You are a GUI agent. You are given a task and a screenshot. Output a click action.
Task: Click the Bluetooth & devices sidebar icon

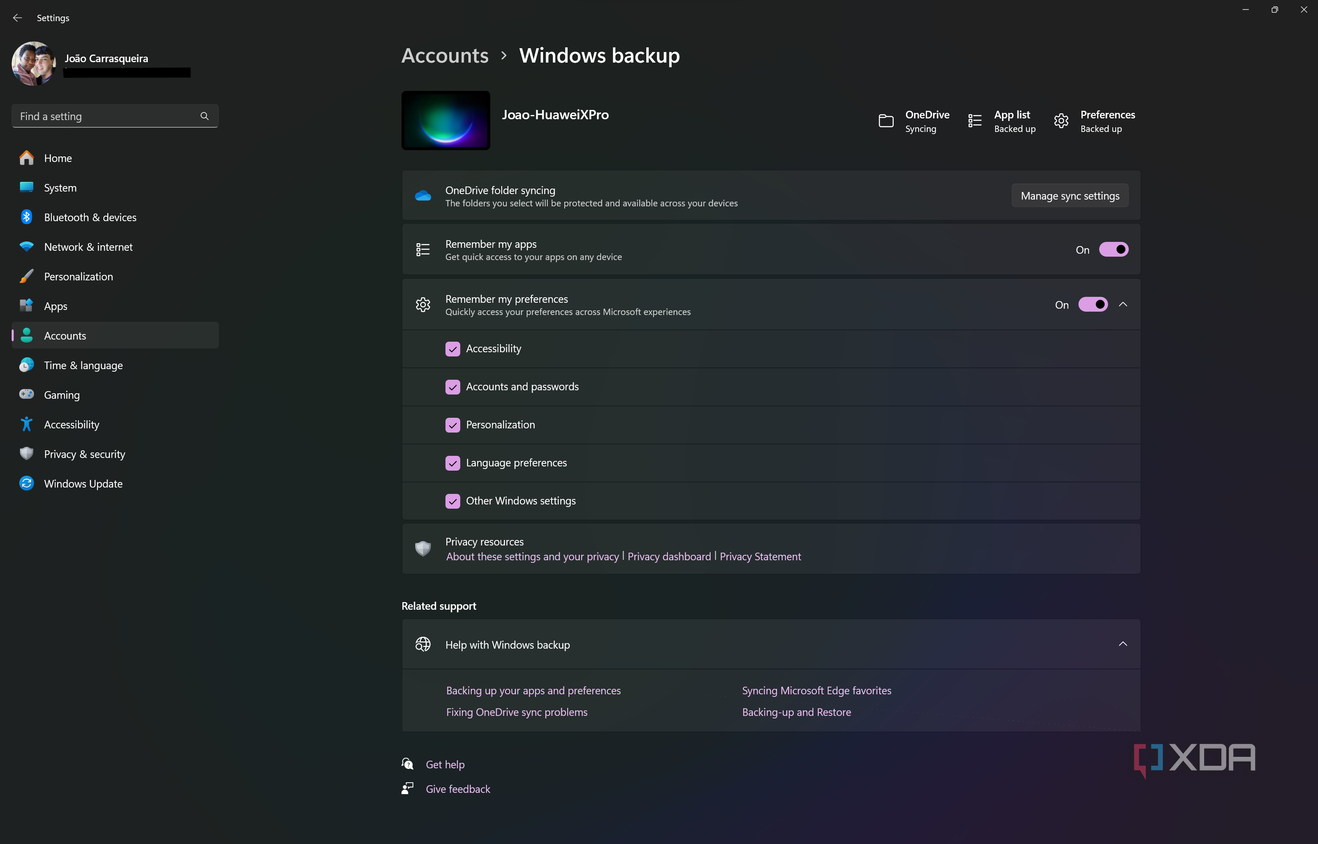[27, 217]
